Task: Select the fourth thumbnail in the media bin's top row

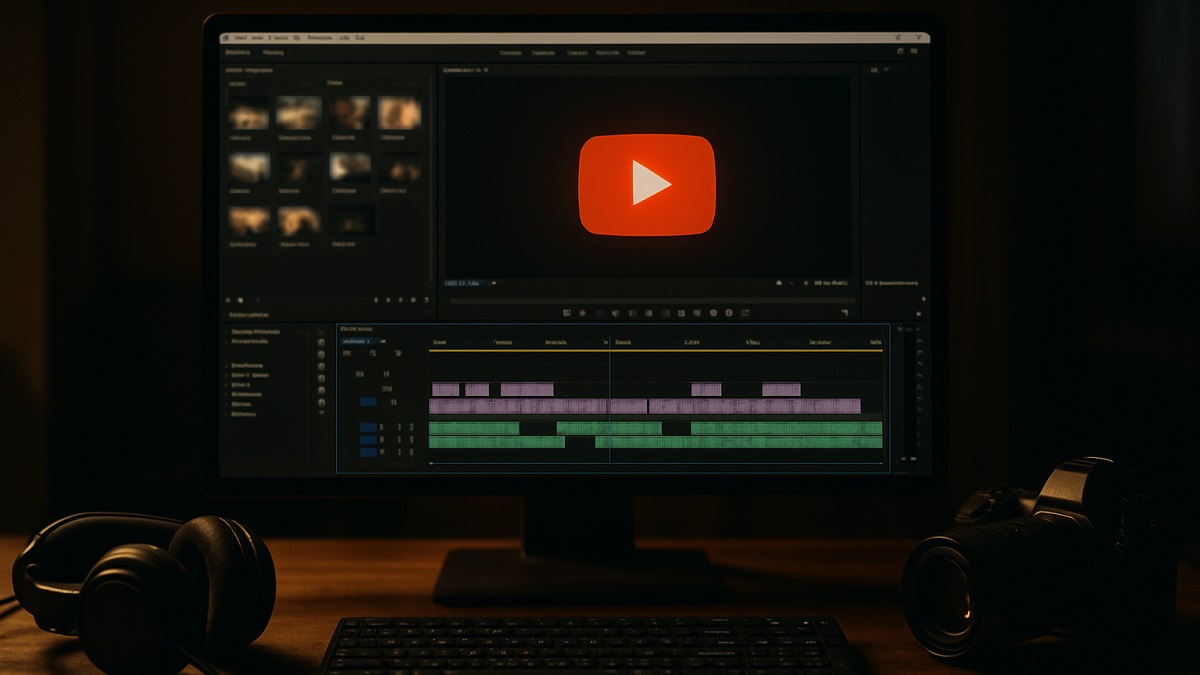Action: [399, 113]
